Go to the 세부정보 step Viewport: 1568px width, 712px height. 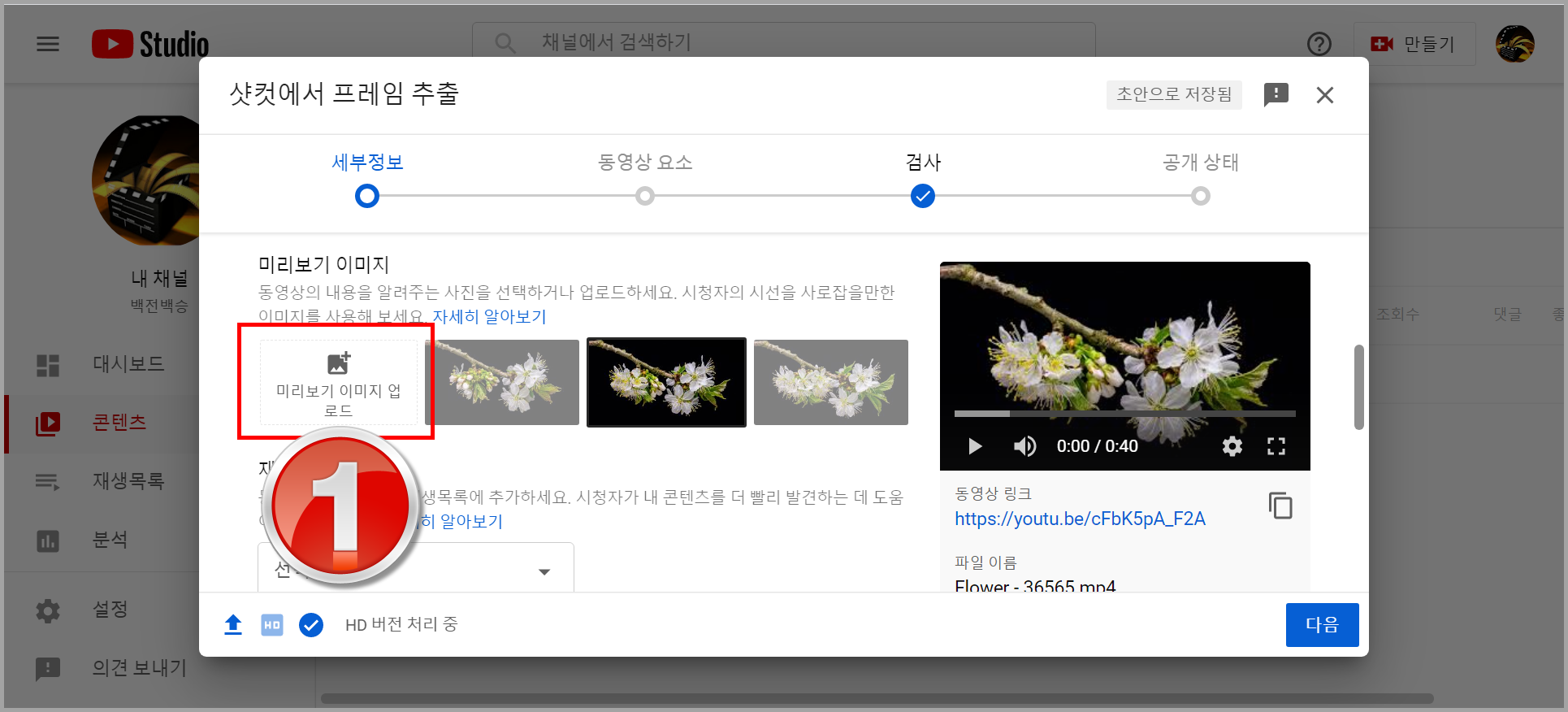[x=367, y=163]
